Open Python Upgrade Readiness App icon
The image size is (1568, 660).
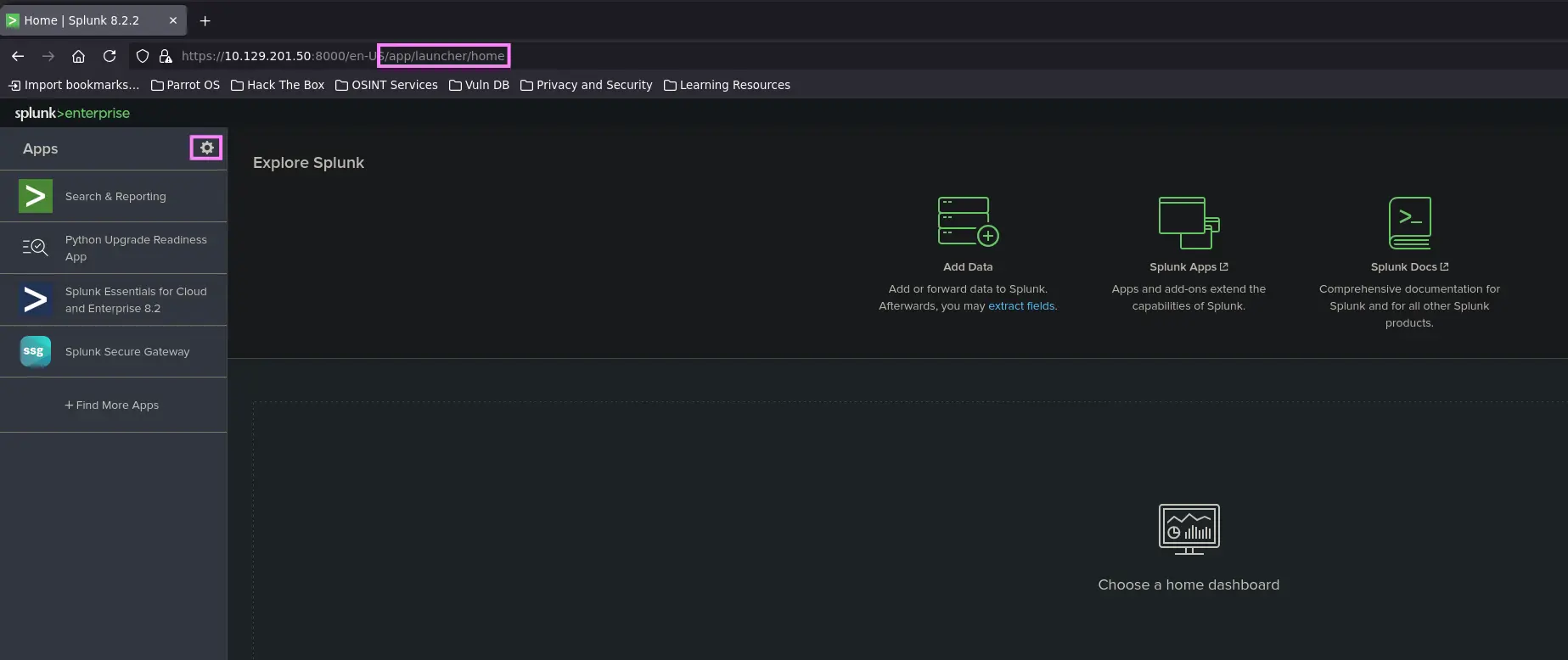point(35,248)
